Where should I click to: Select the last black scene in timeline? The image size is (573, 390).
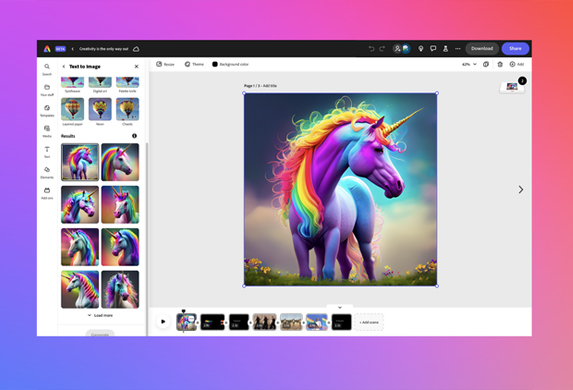click(341, 322)
